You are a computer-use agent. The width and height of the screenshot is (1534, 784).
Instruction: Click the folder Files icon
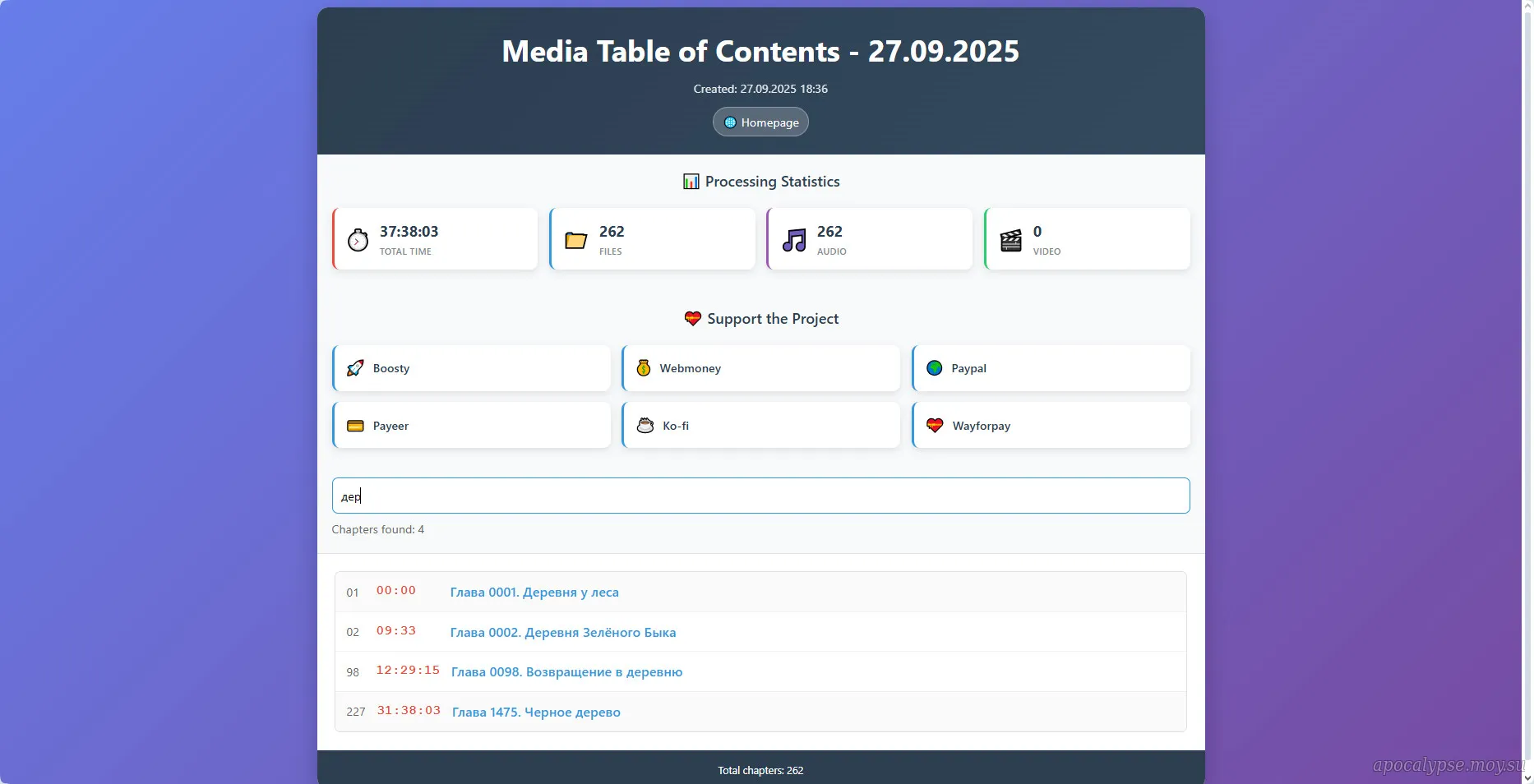point(575,240)
